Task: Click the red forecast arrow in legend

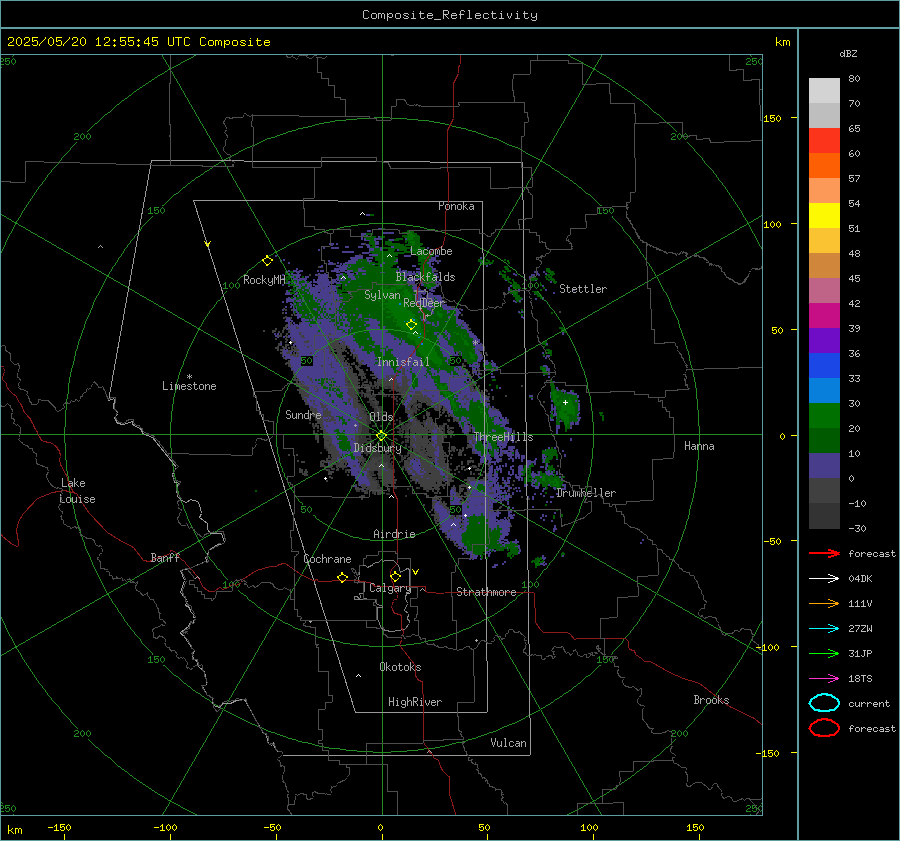Action: 824,553
